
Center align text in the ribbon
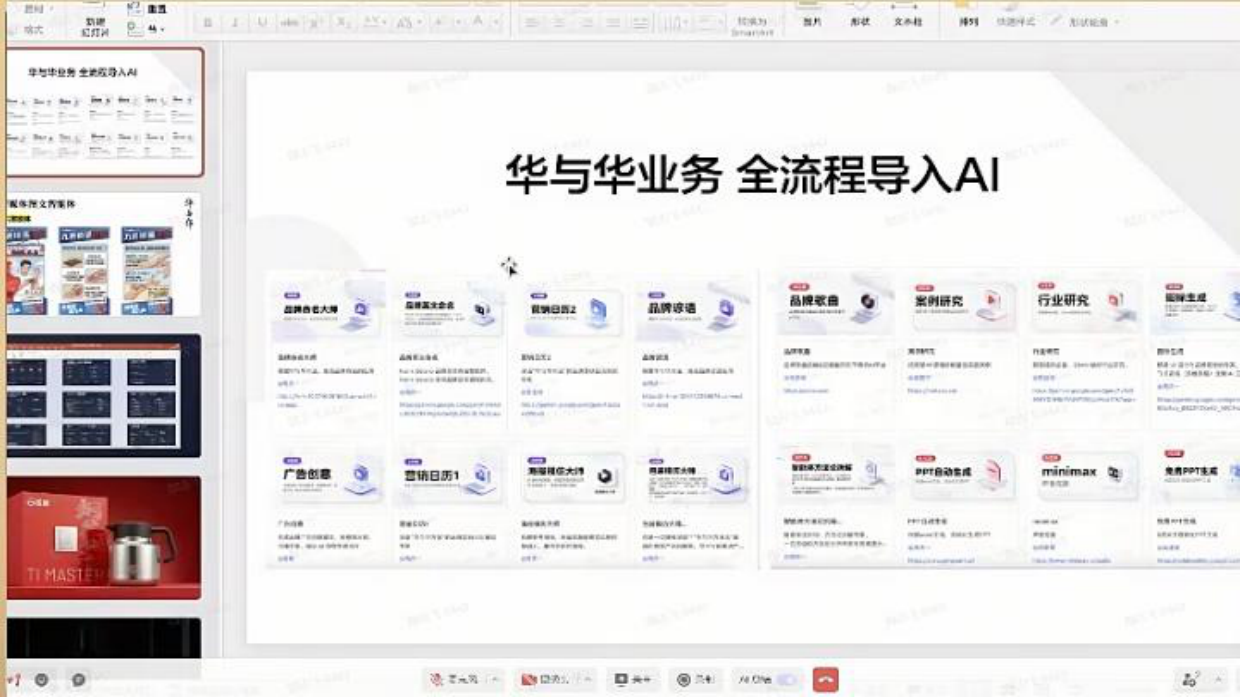pyautogui.click(x=559, y=22)
